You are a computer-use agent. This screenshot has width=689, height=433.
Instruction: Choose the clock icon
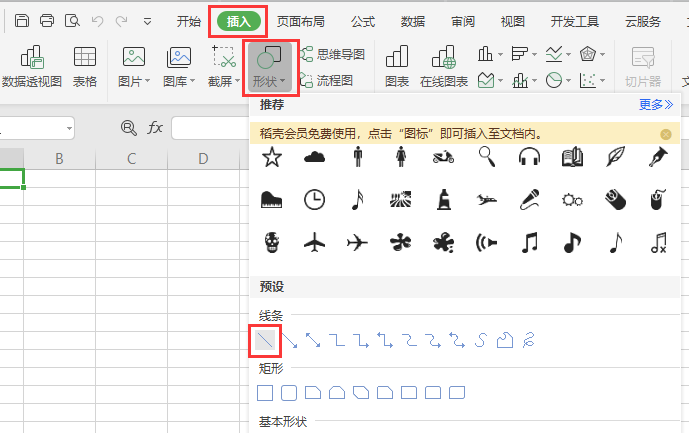coord(314,199)
